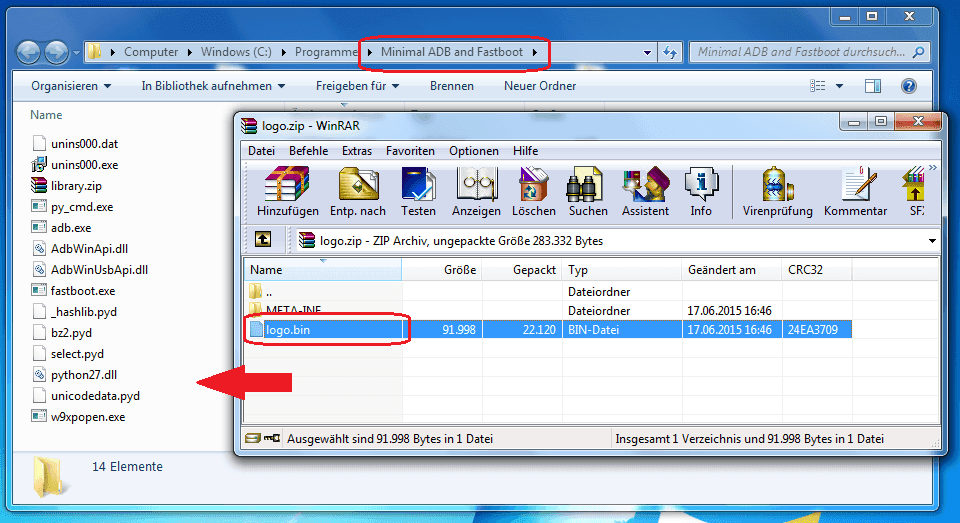Image resolution: width=960 pixels, height=523 pixels.
Task: Click the Entp. nach extract icon
Action: point(358,192)
